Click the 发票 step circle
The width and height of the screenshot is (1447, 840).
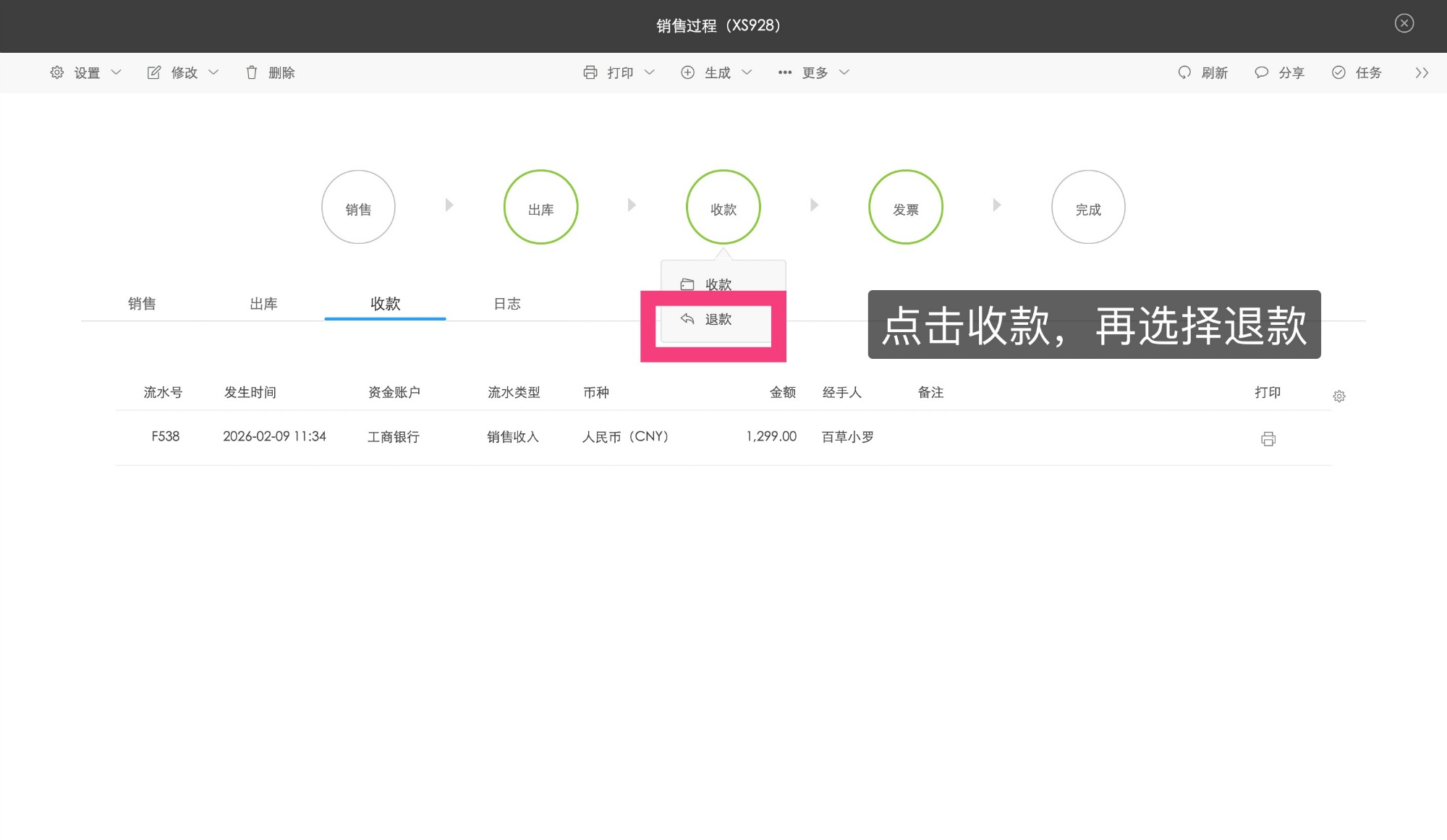click(905, 208)
